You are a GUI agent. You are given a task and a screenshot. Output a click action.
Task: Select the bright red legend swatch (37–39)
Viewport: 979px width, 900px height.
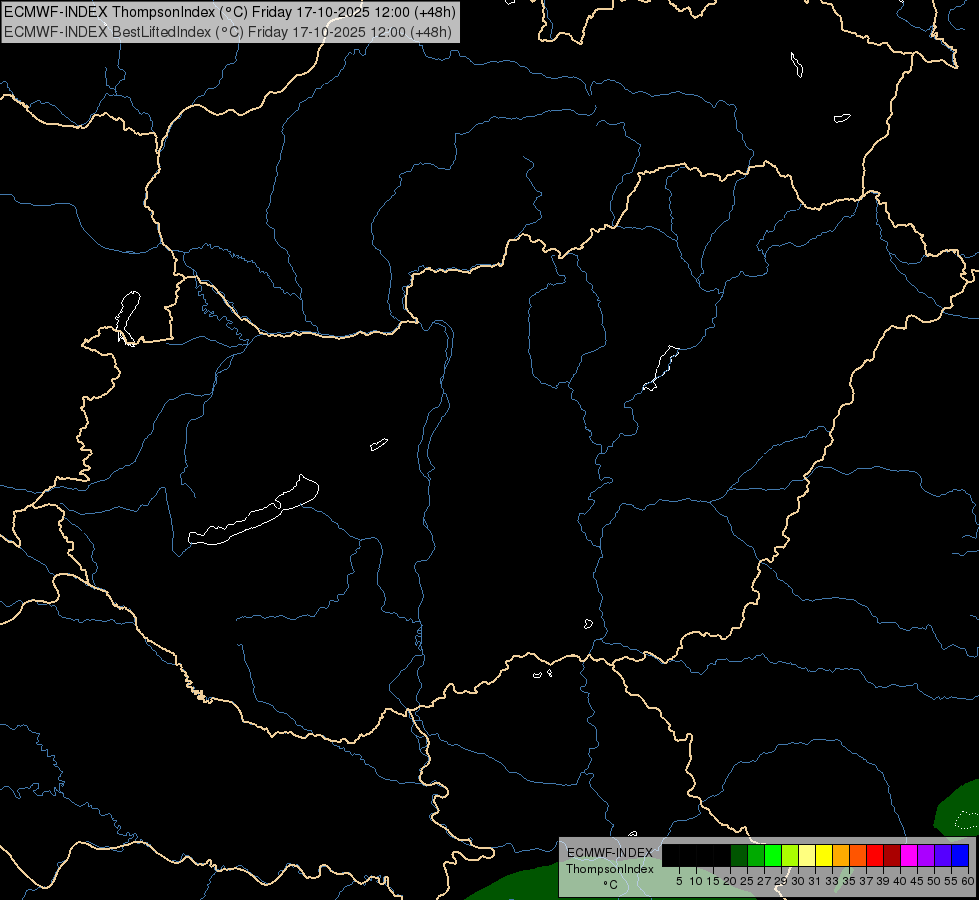point(875,855)
